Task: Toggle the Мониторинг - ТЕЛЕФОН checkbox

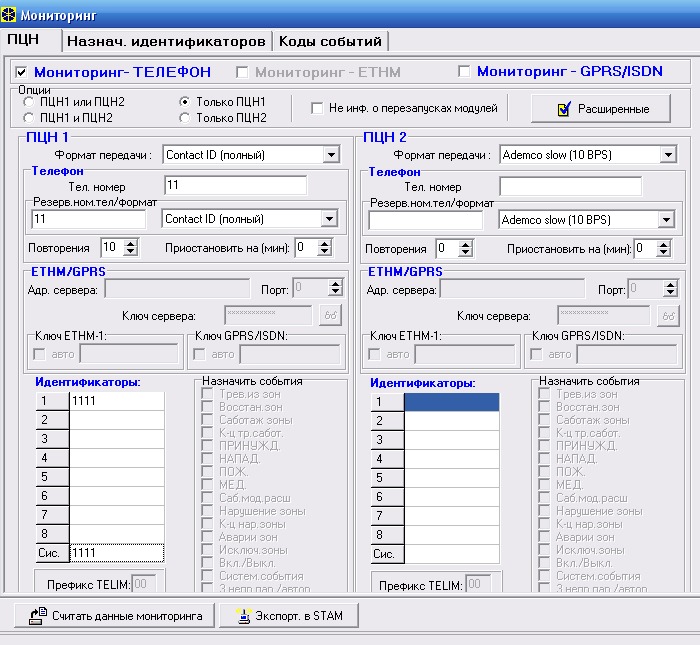Action: (x=22, y=73)
